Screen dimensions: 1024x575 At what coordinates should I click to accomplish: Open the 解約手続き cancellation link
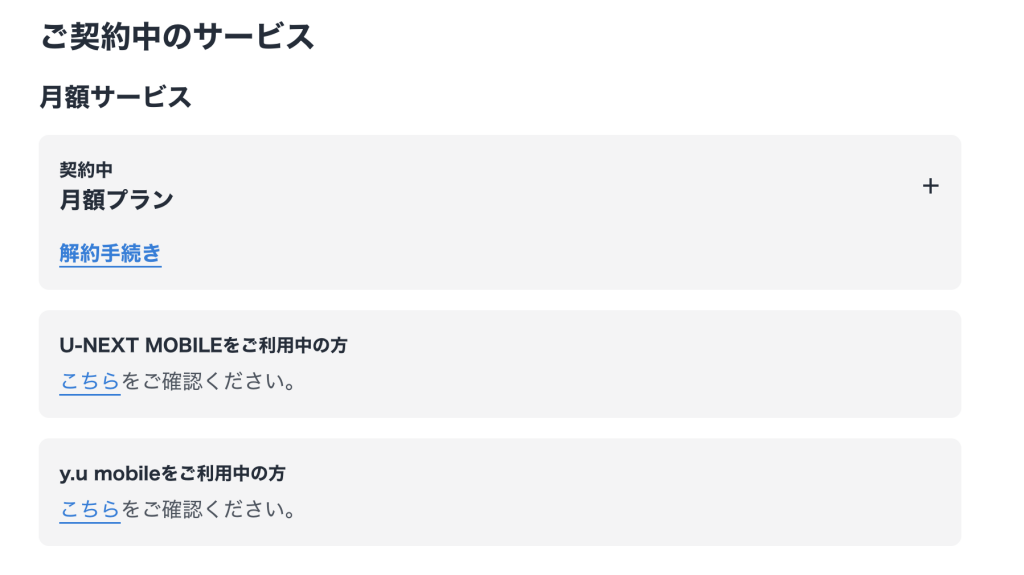(x=110, y=253)
